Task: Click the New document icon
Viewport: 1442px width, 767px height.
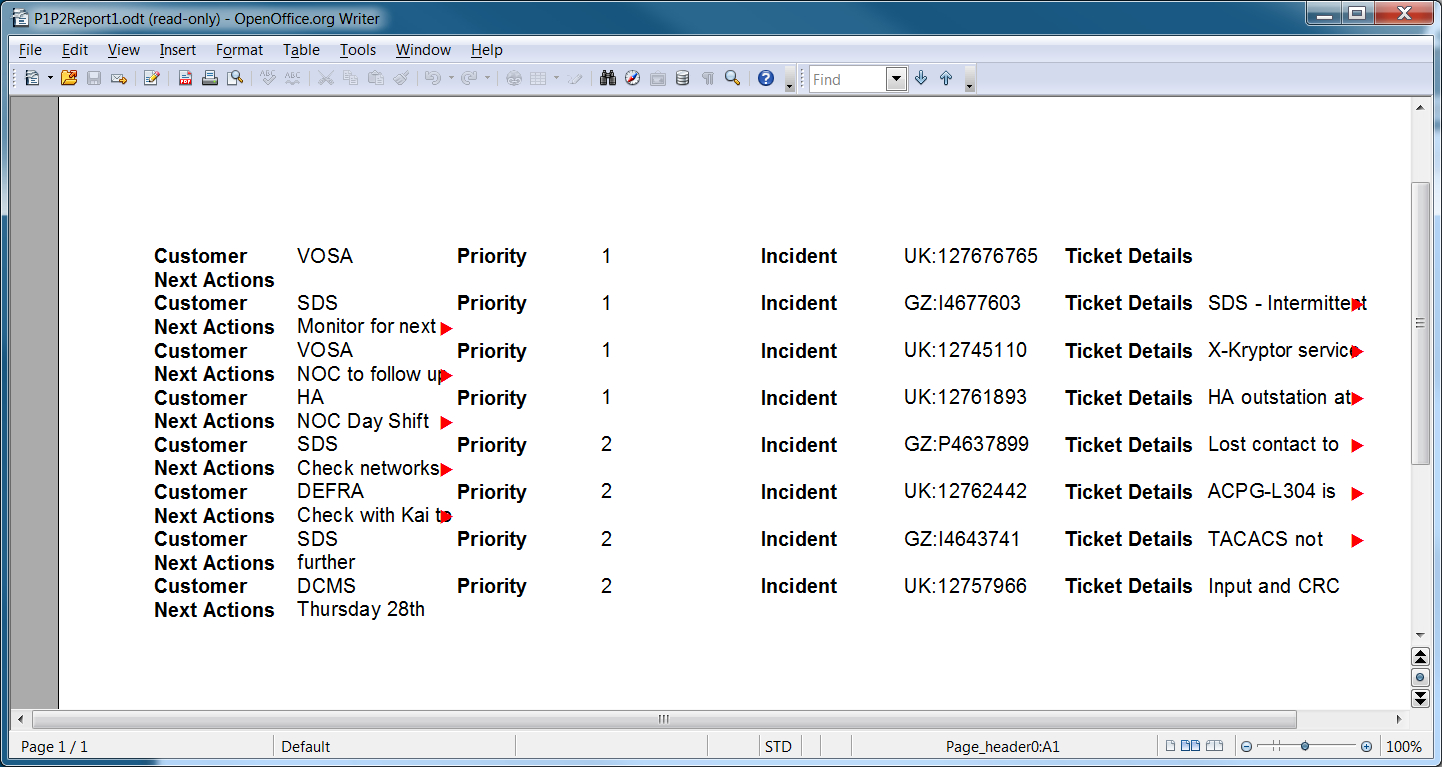Action: [32, 78]
